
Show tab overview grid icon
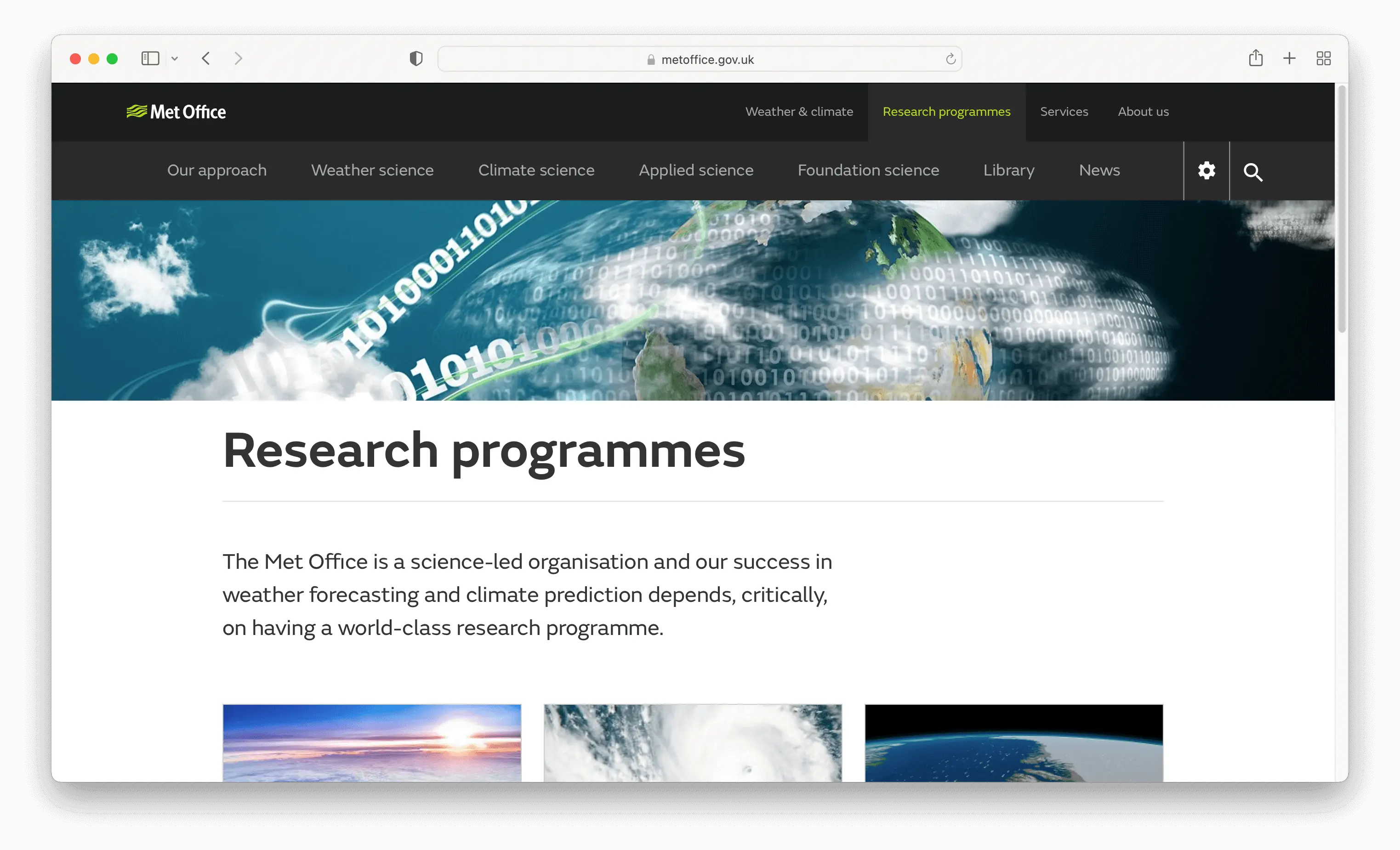click(1323, 58)
